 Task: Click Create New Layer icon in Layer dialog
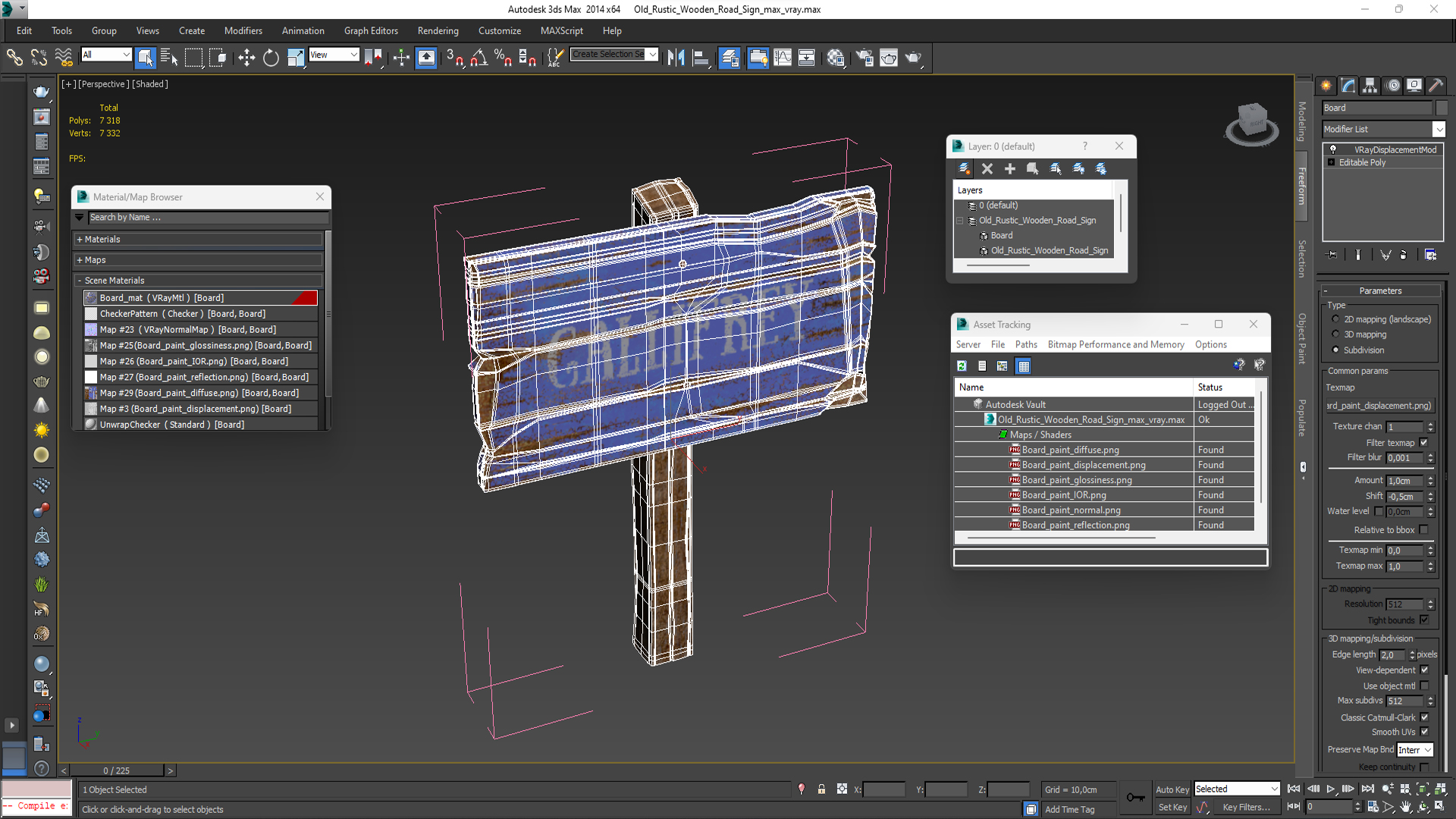pyautogui.click(x=964, y=168)
